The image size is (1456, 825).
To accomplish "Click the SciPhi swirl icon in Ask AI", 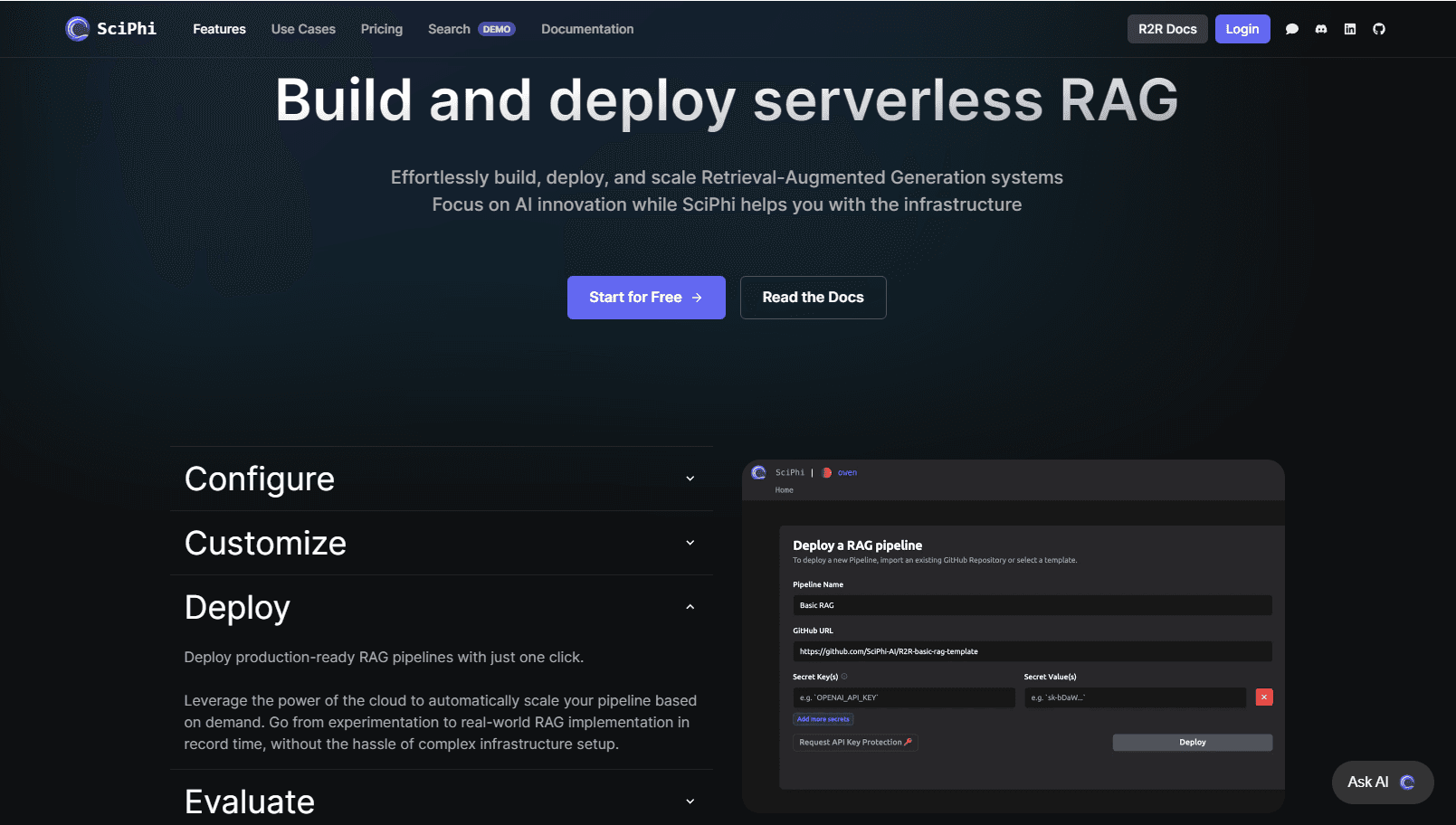I will coord(1407,782).
